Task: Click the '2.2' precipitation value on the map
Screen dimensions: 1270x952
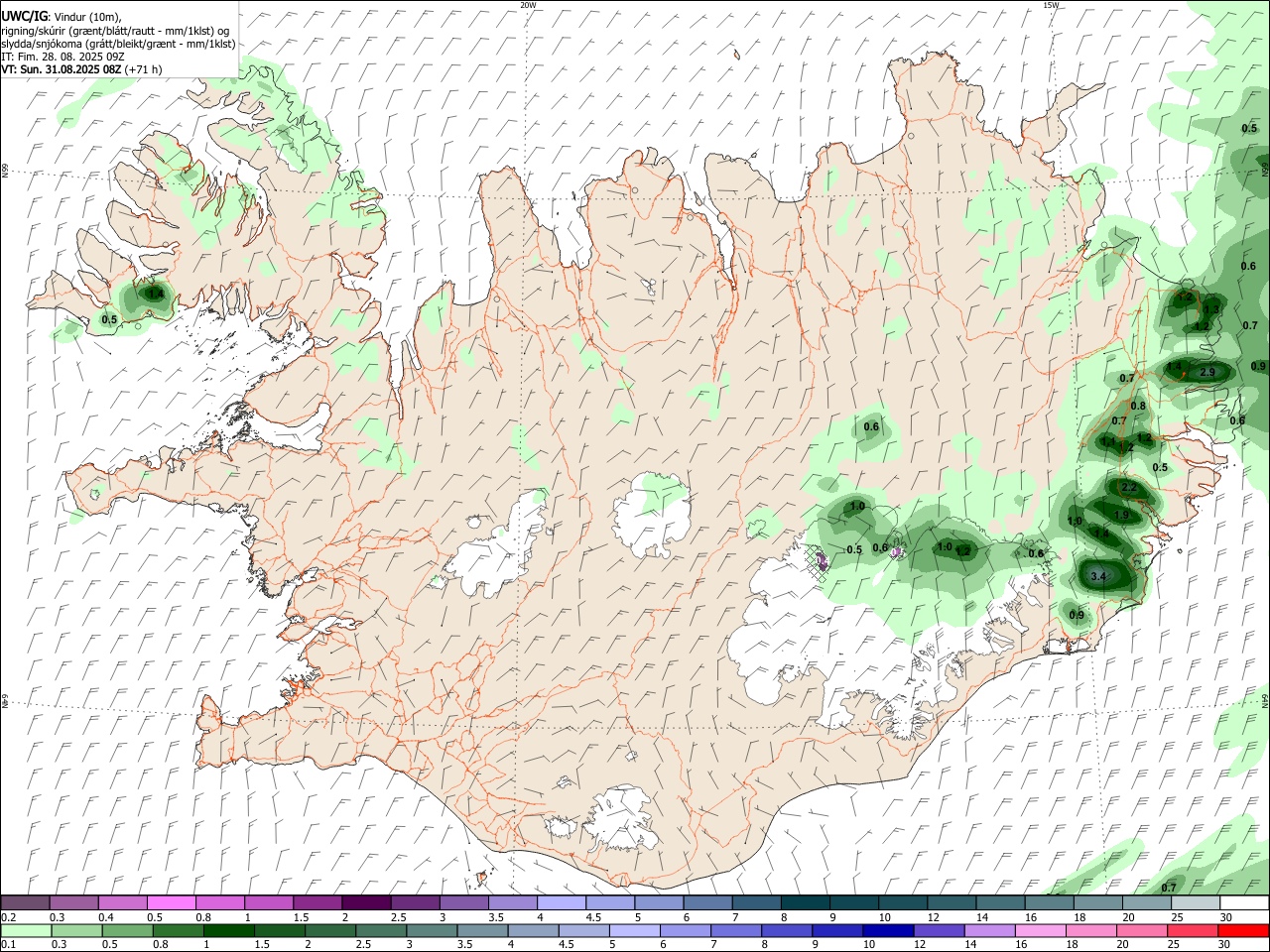Action: [x=1128, y=488]
